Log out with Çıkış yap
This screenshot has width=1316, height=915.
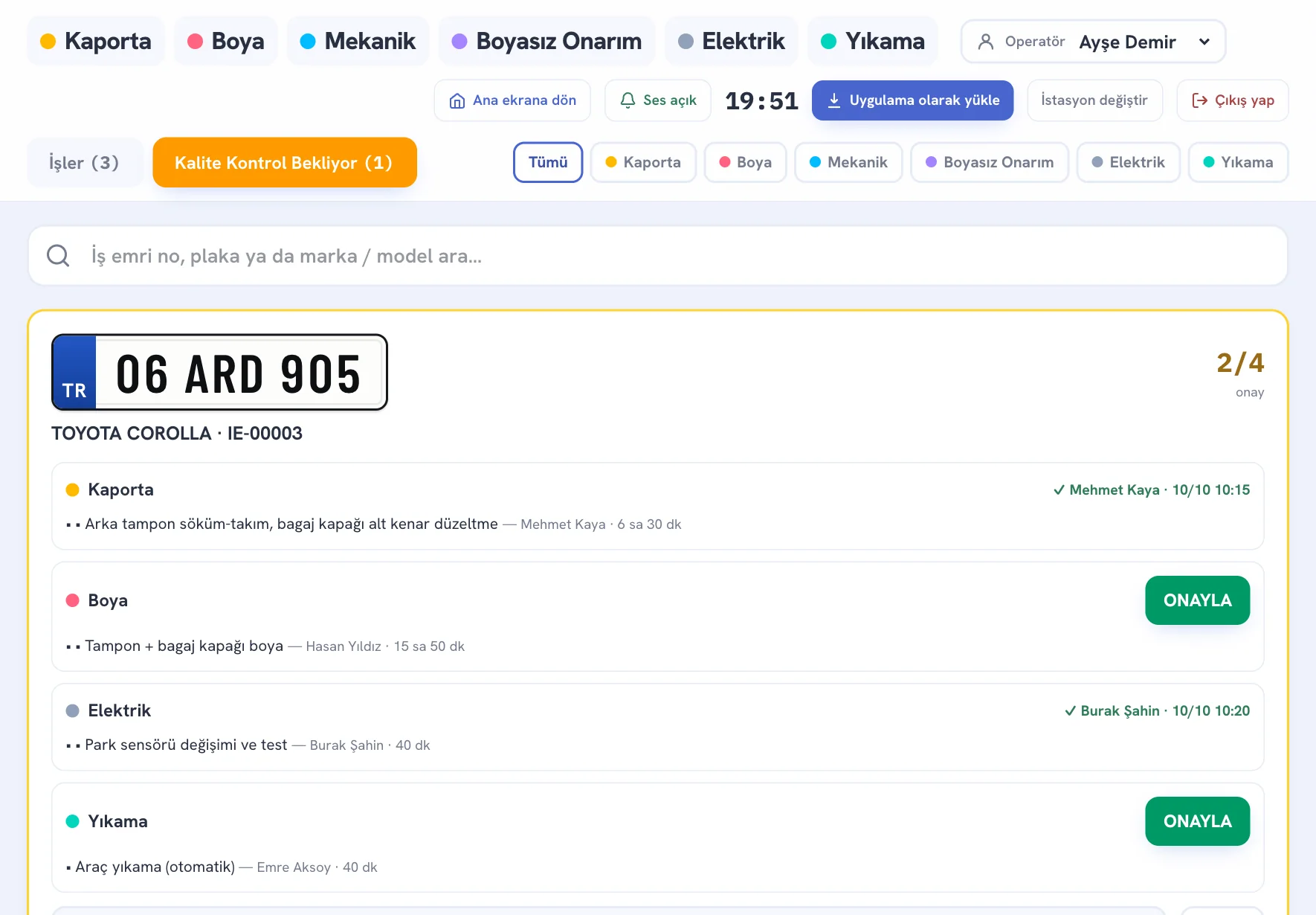click(x=1233, y=100)
